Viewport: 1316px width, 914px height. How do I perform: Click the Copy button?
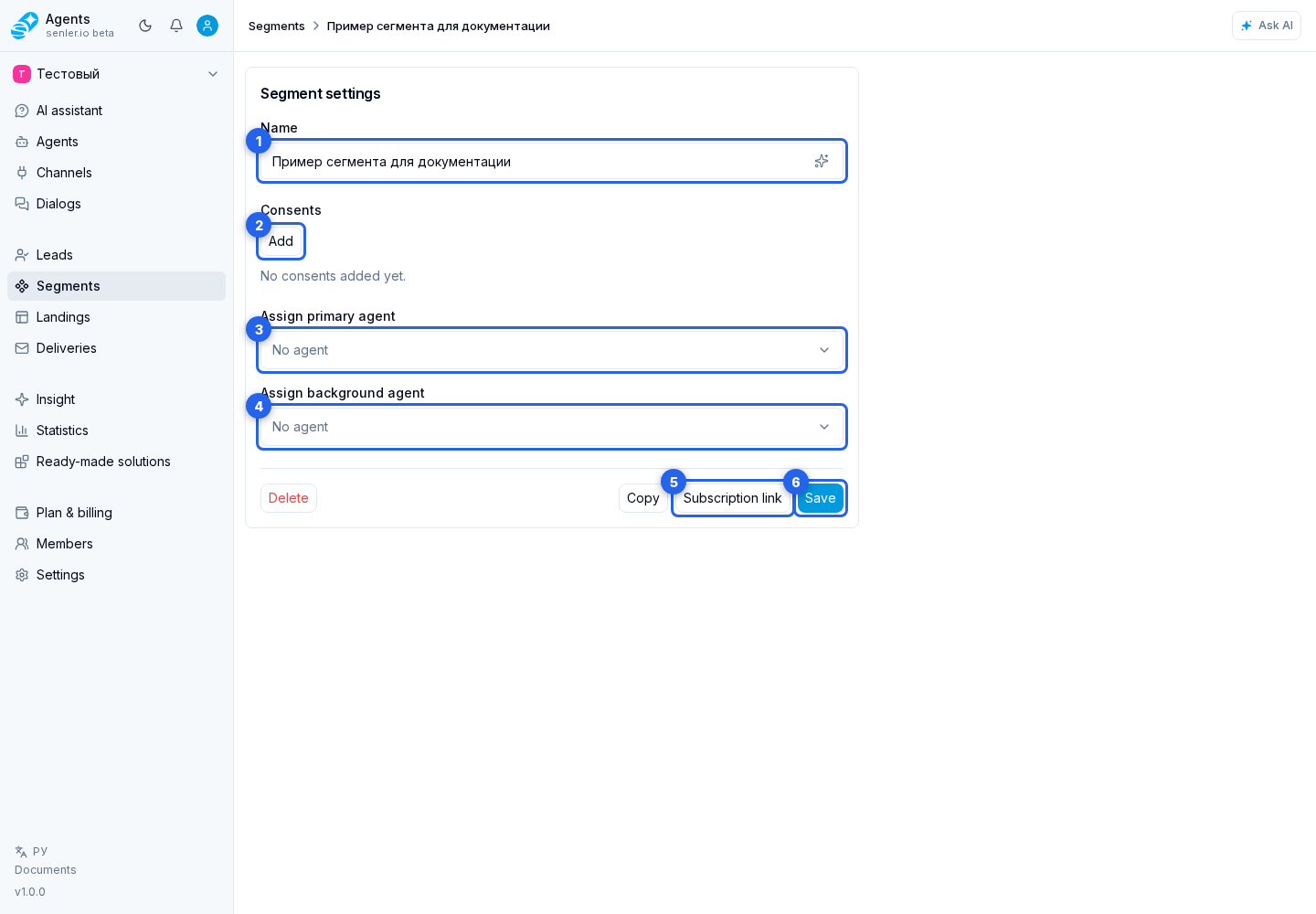[x=643, y=498]
